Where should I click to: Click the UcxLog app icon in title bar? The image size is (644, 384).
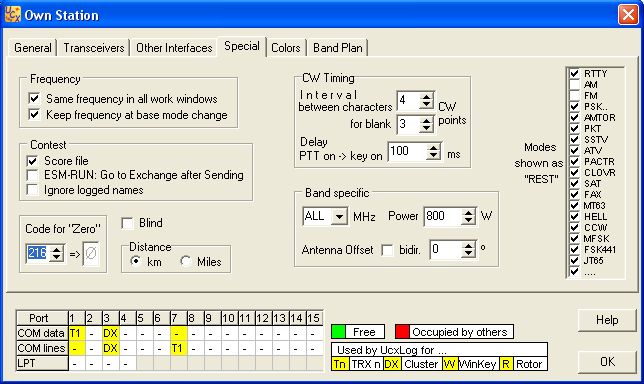tap(12, 15)
